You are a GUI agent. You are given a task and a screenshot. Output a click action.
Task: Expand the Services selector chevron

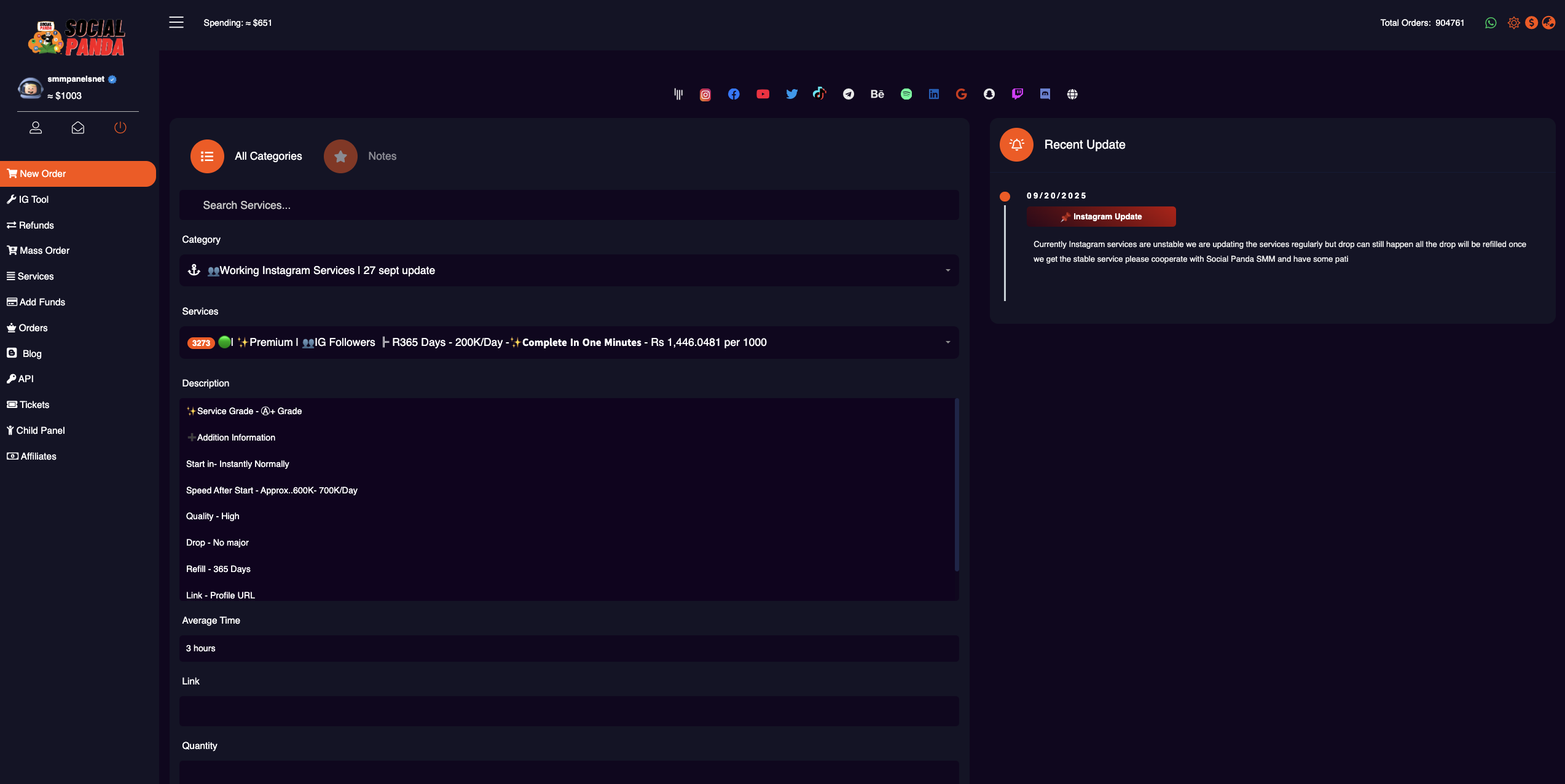pos(947,342)
